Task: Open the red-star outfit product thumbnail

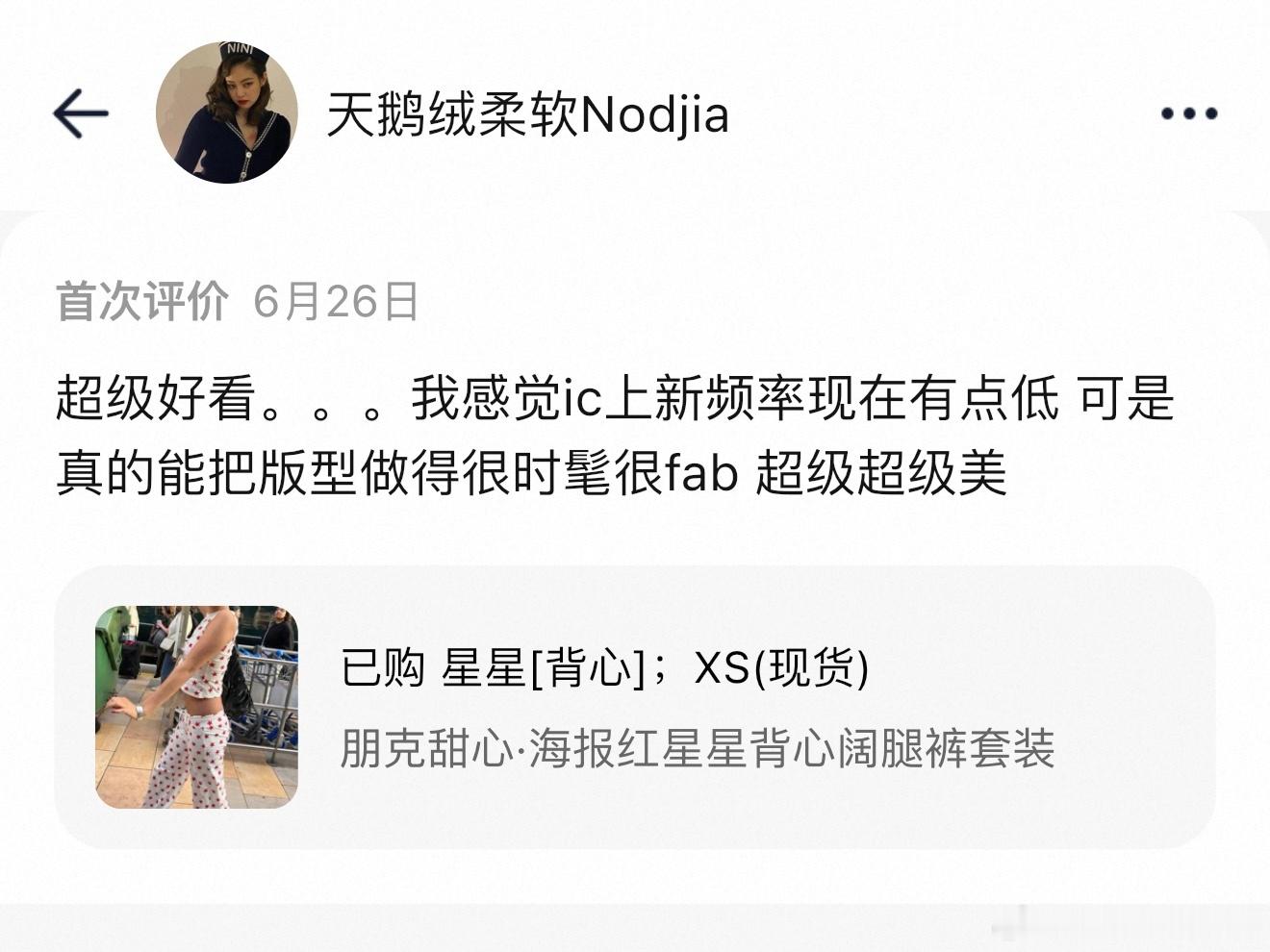Action: (196, 707)
